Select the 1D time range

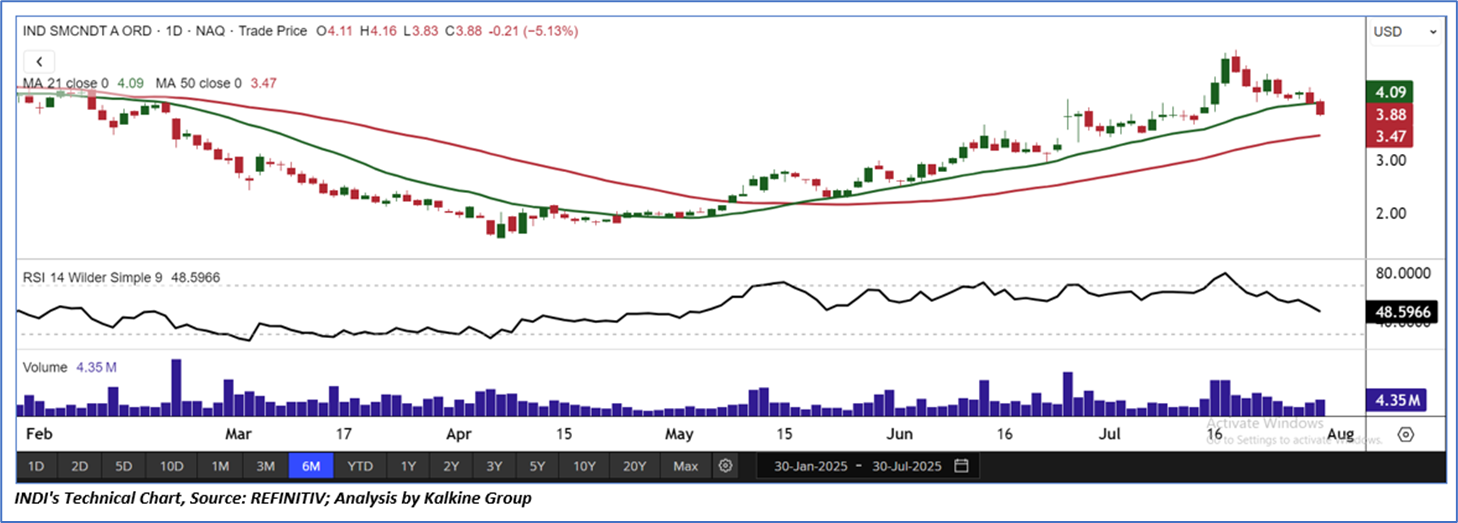pos(36,466)
